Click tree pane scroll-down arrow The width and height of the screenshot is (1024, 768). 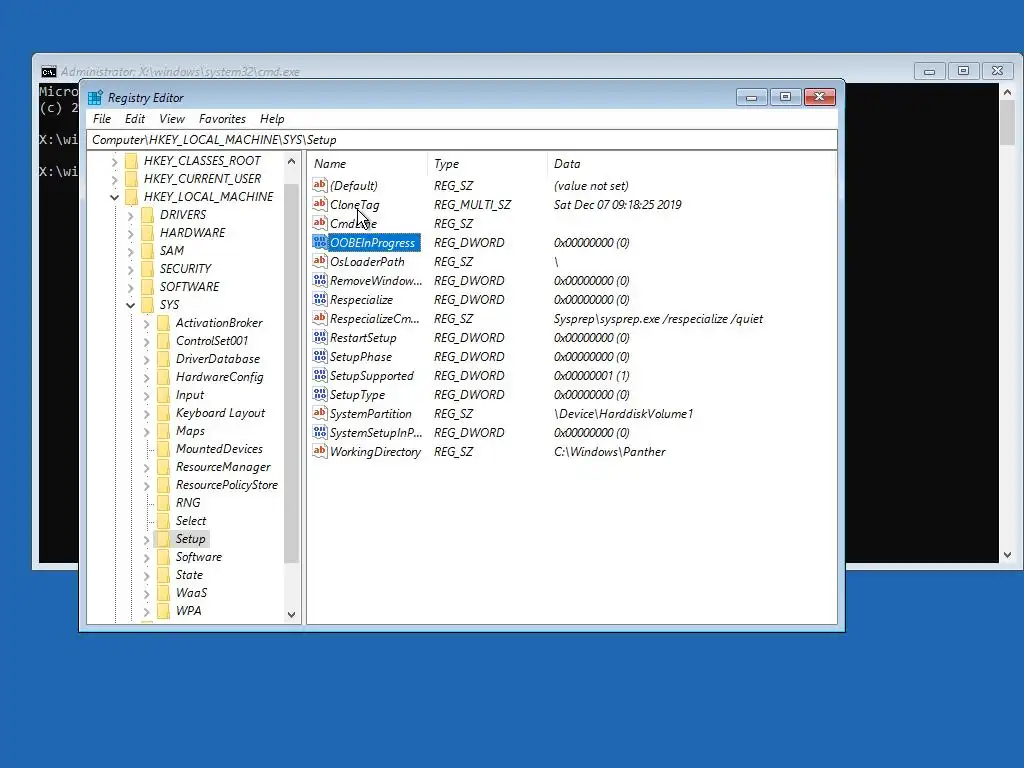[x=291, y=615]
